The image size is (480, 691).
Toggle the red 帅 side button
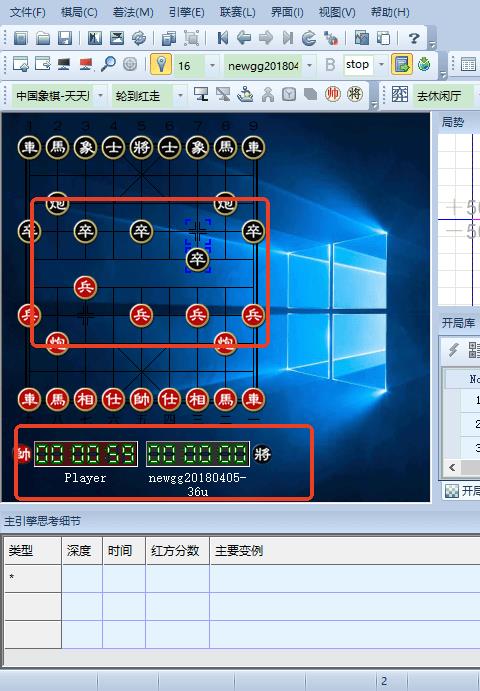coord(332,94)
